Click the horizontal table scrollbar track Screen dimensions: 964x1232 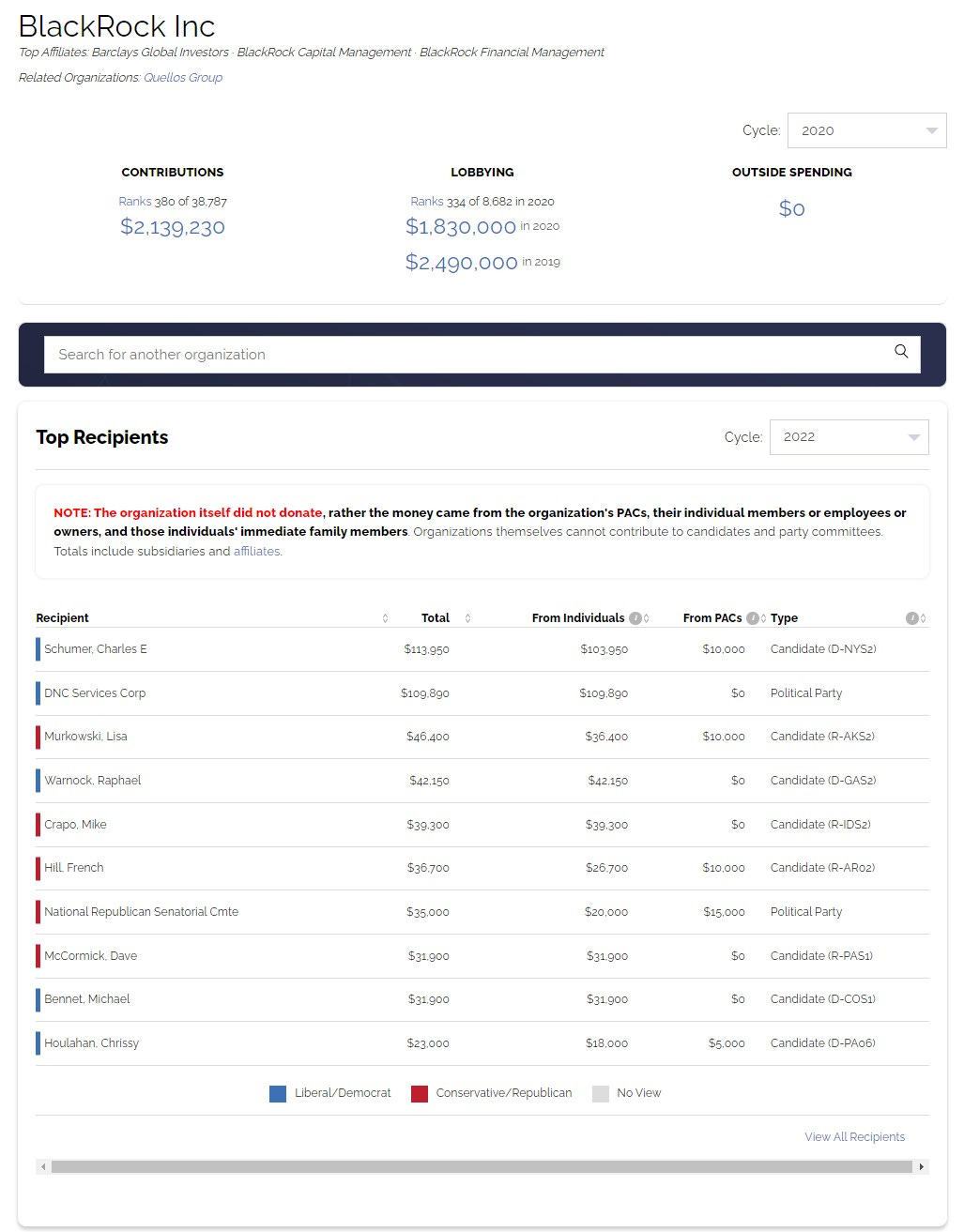pyautogui.click(x=482, y=1167)
